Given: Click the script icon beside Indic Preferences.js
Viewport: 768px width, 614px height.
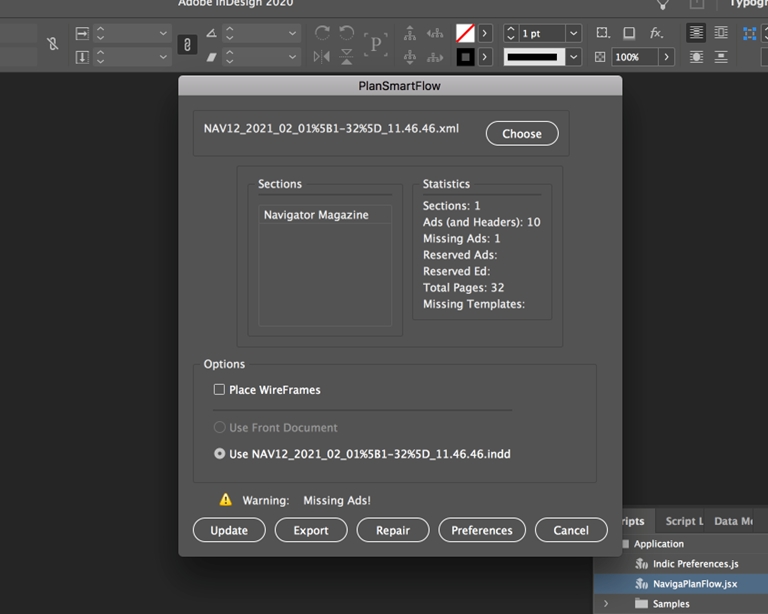Looking at the screenshot, I should [x=641, y=564].
